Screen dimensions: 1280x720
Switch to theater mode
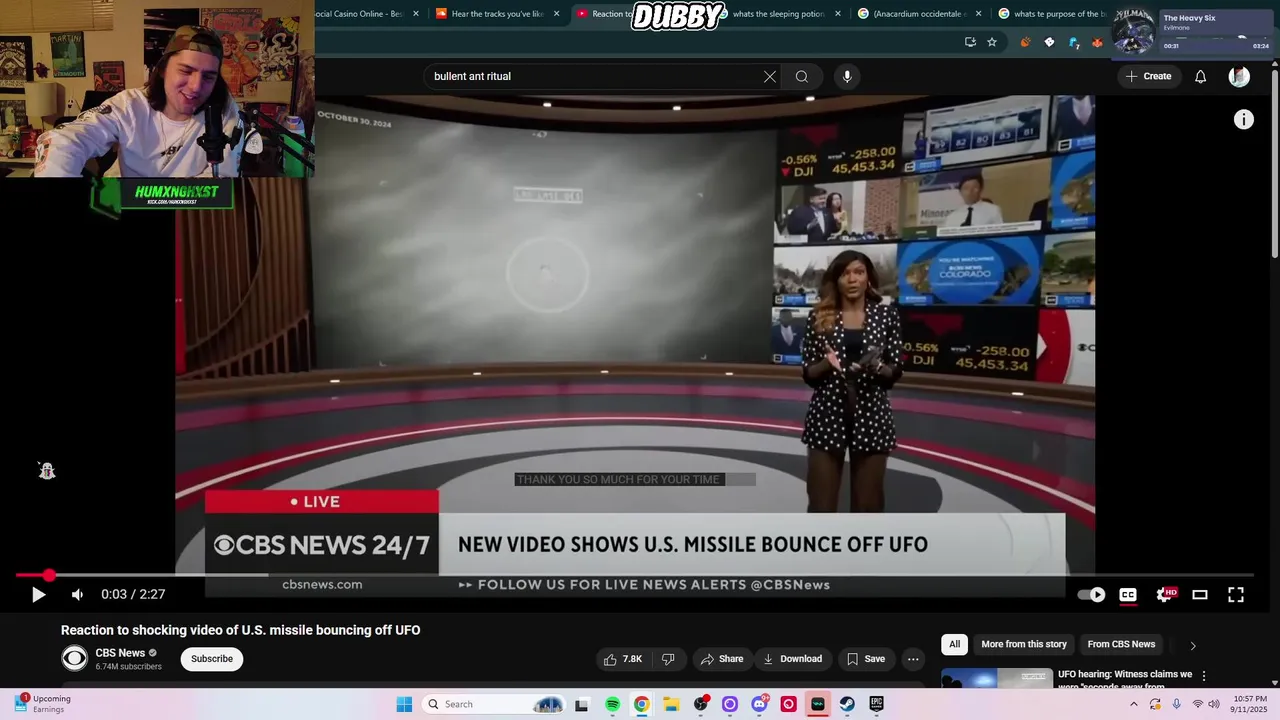point(1200,594)
